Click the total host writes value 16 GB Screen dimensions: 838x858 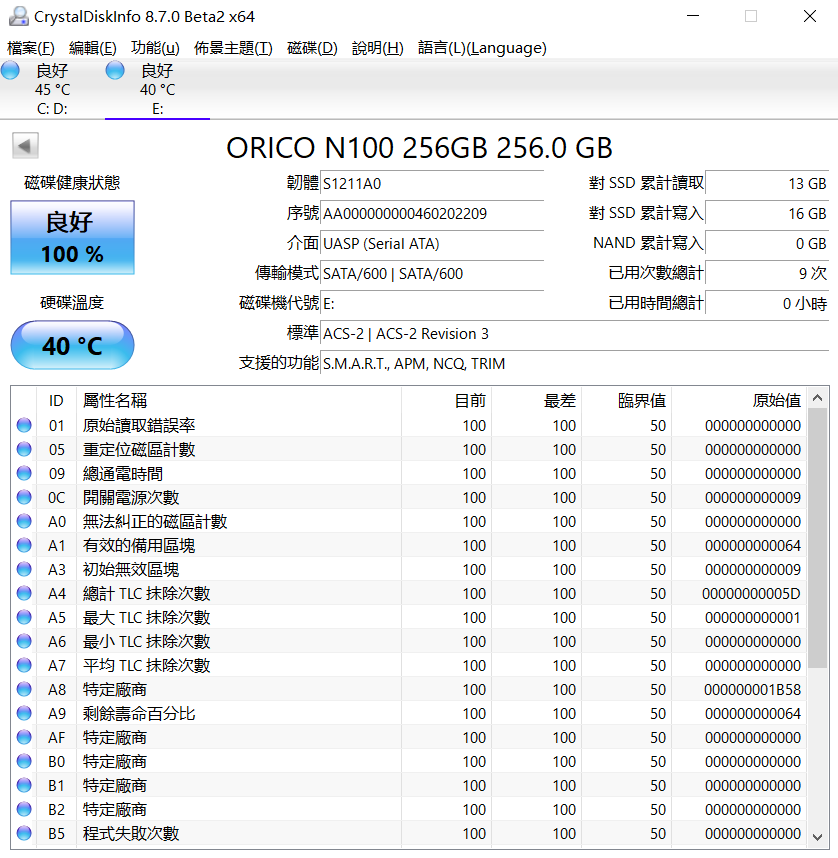767,214
